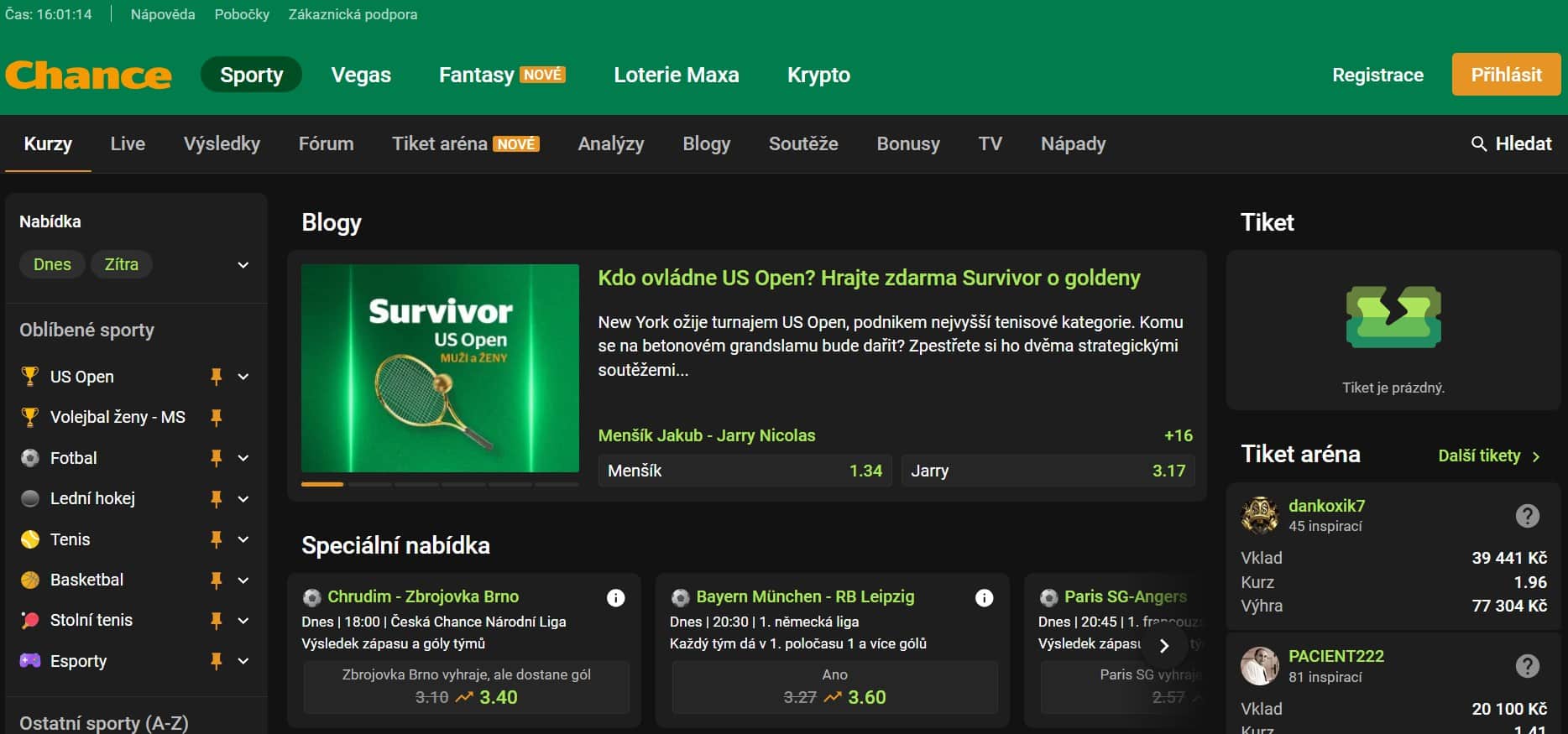This screenshot has height=734, width=1568.
Task: Expand the US Open sport list
Action: coord(243,377)
